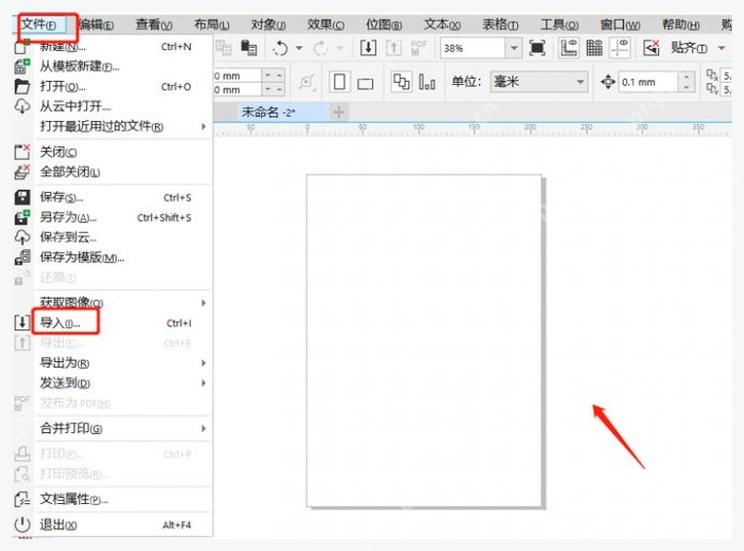Choose 保存到云 (Save to Cloud)

113,237
